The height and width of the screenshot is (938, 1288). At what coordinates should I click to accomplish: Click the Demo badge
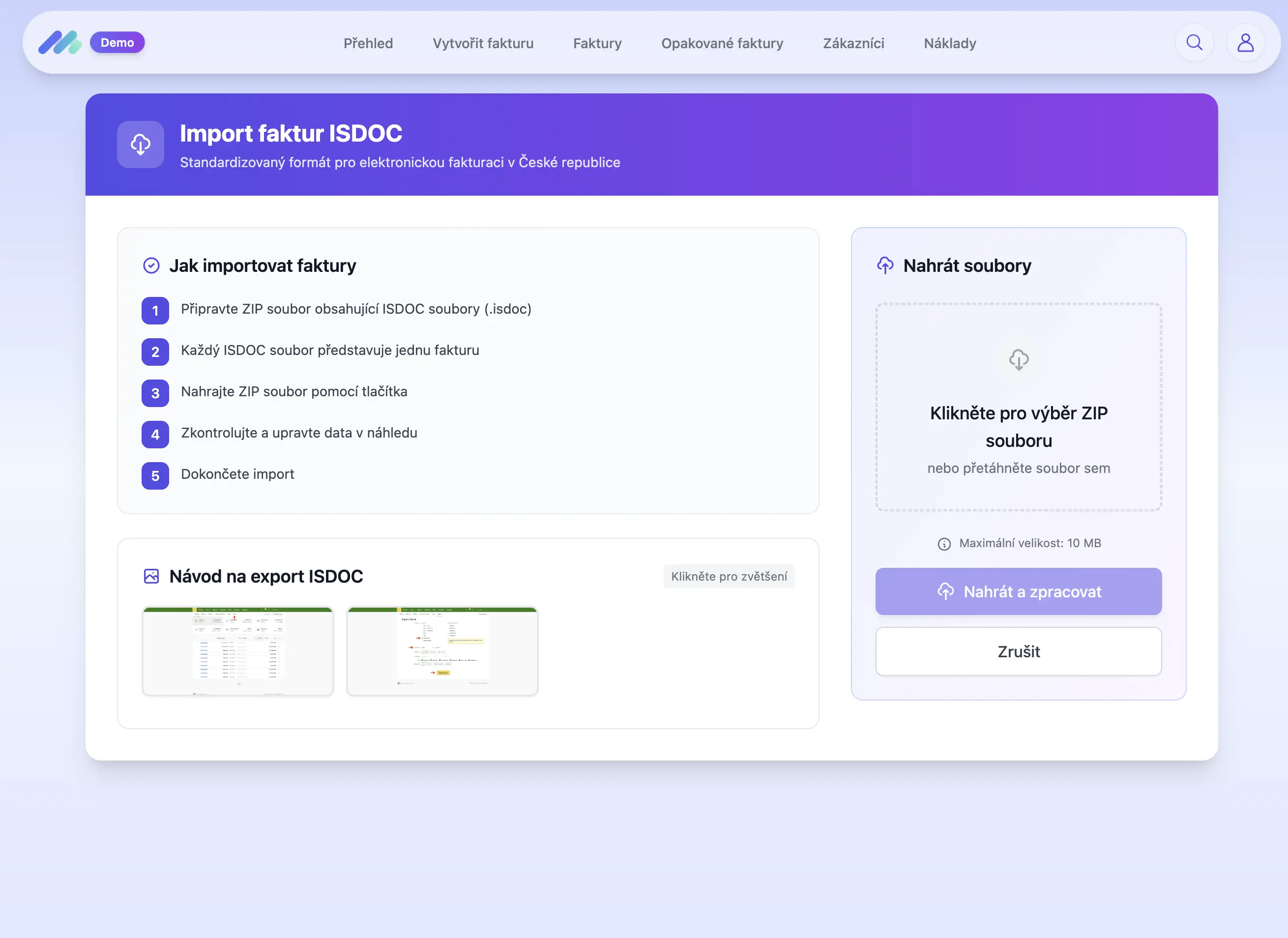click(x=117, y=43)
